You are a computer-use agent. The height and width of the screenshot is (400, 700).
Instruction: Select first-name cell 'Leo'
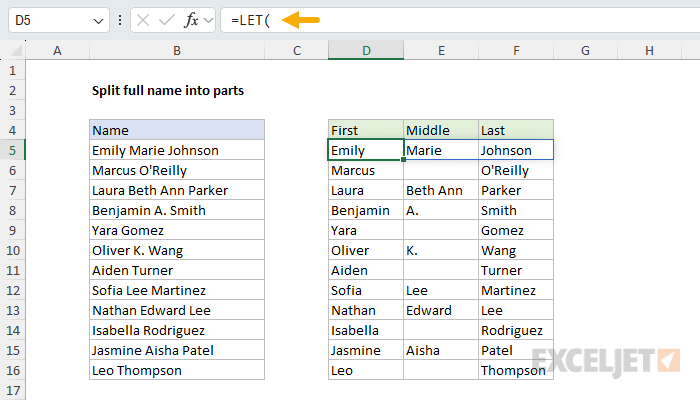366,370
